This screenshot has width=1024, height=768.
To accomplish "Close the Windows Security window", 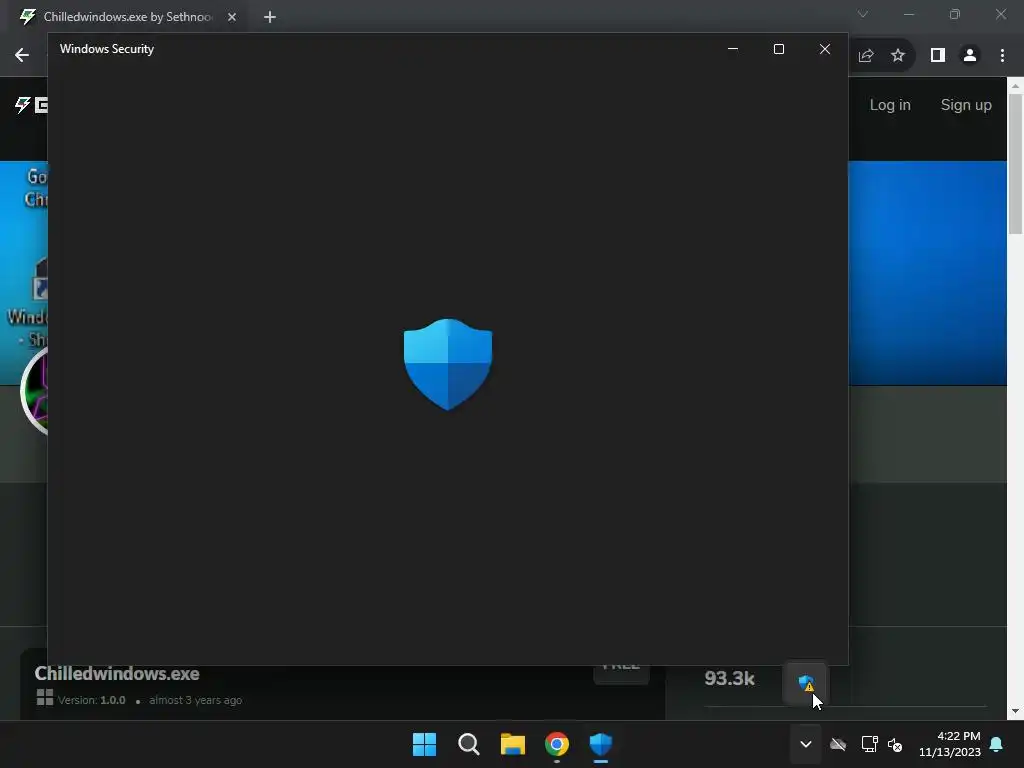I will click(825, 49).
